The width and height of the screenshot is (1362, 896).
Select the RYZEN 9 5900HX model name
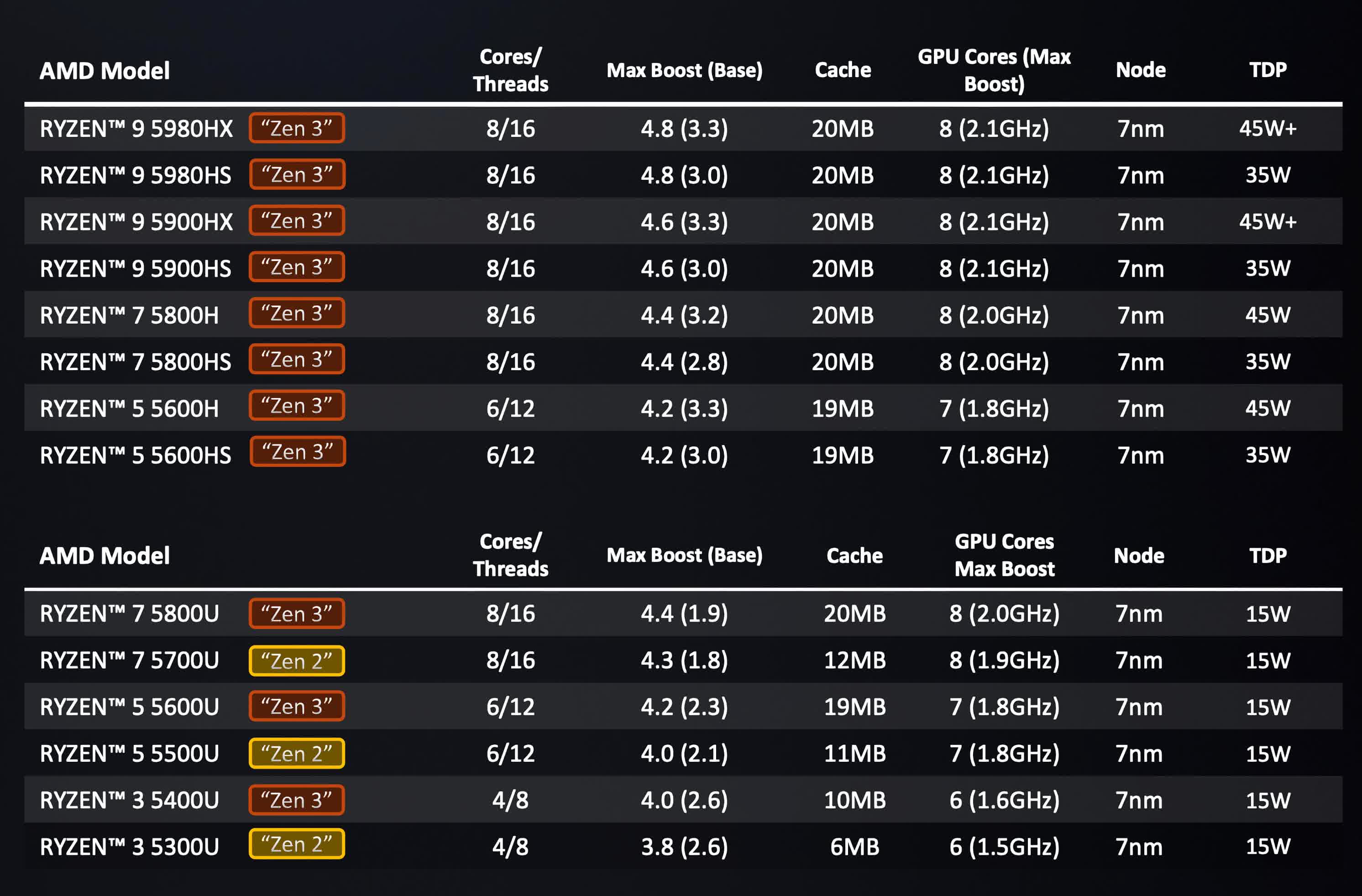[136, 222]
